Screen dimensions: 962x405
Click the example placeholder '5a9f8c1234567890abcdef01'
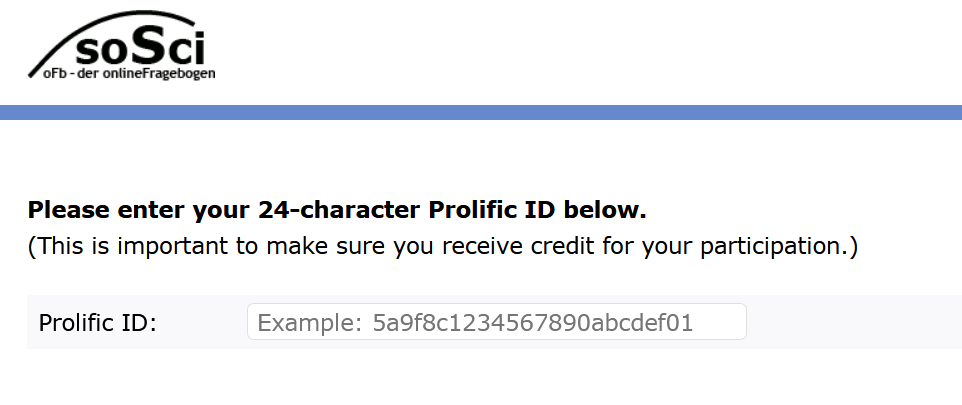(x=533, y=322)
